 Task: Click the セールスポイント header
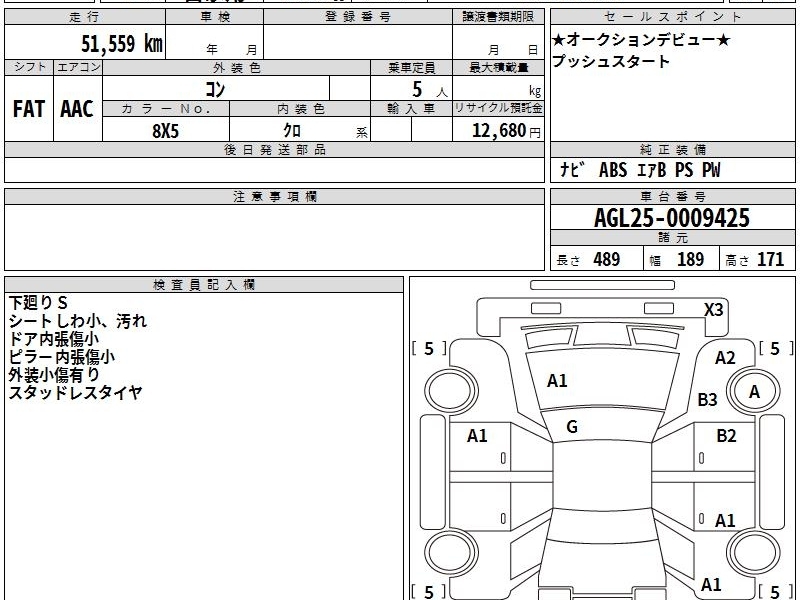pos(672,17)
